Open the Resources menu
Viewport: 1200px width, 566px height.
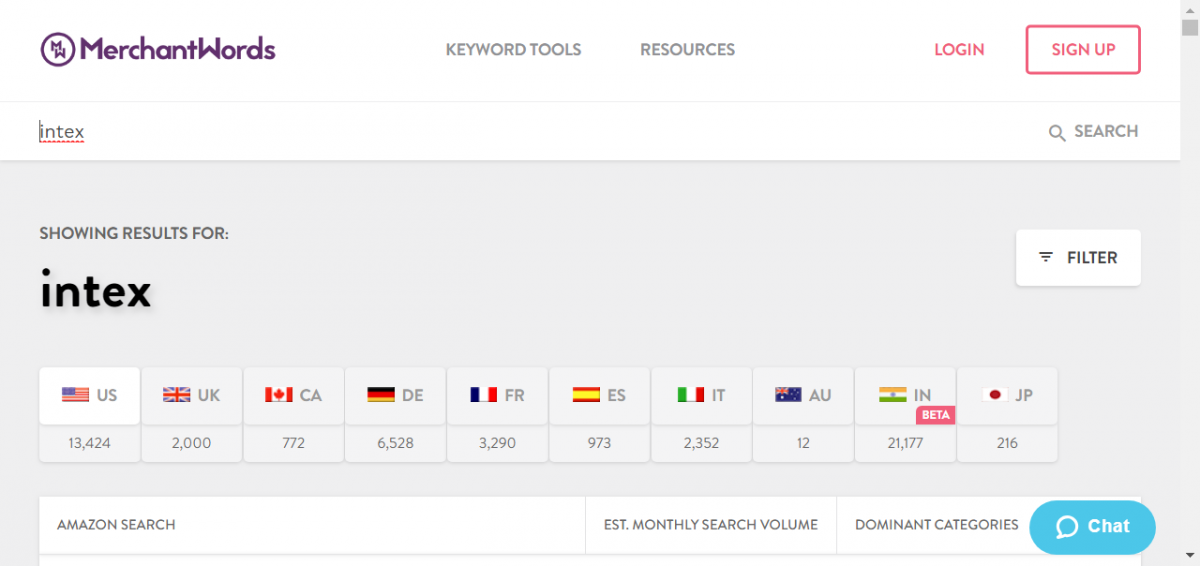point(687,49)
